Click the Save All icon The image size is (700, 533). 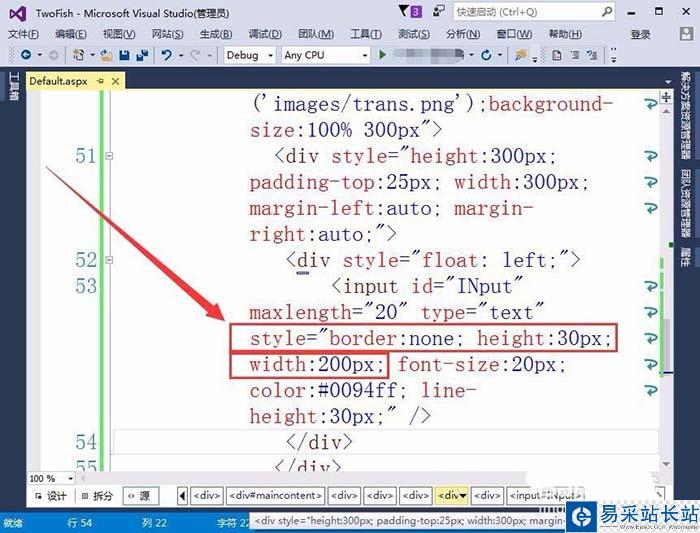click(142, 55)
